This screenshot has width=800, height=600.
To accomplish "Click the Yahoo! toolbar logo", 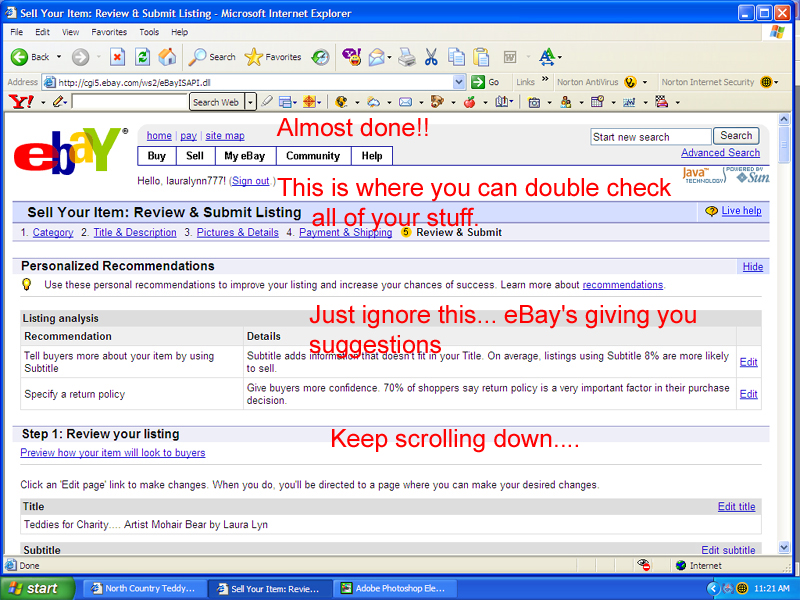I will point(20,102).
